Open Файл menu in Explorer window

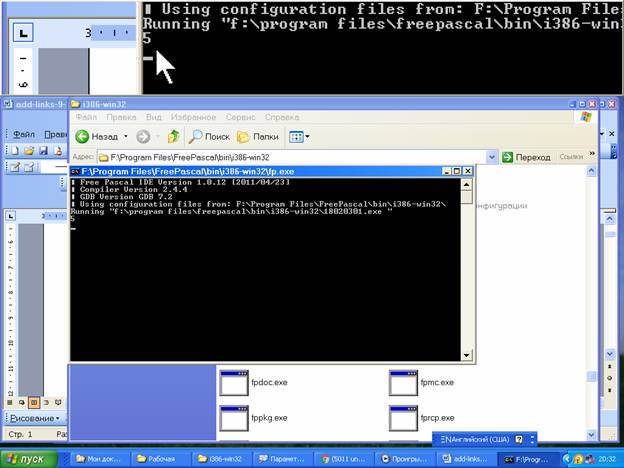(x=86, y=117)
